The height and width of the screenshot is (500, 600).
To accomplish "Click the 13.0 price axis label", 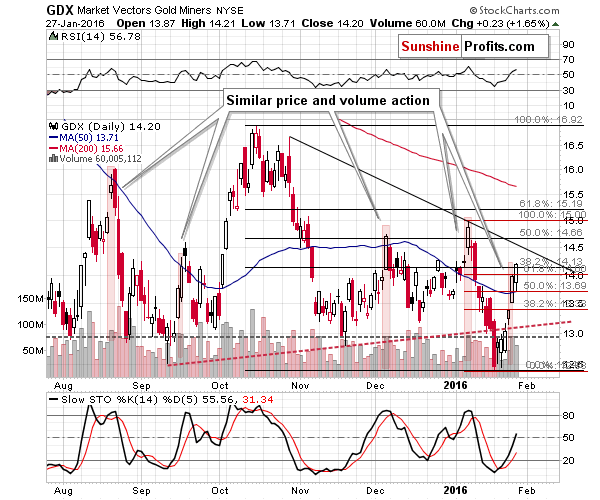I will click(573, 334).
